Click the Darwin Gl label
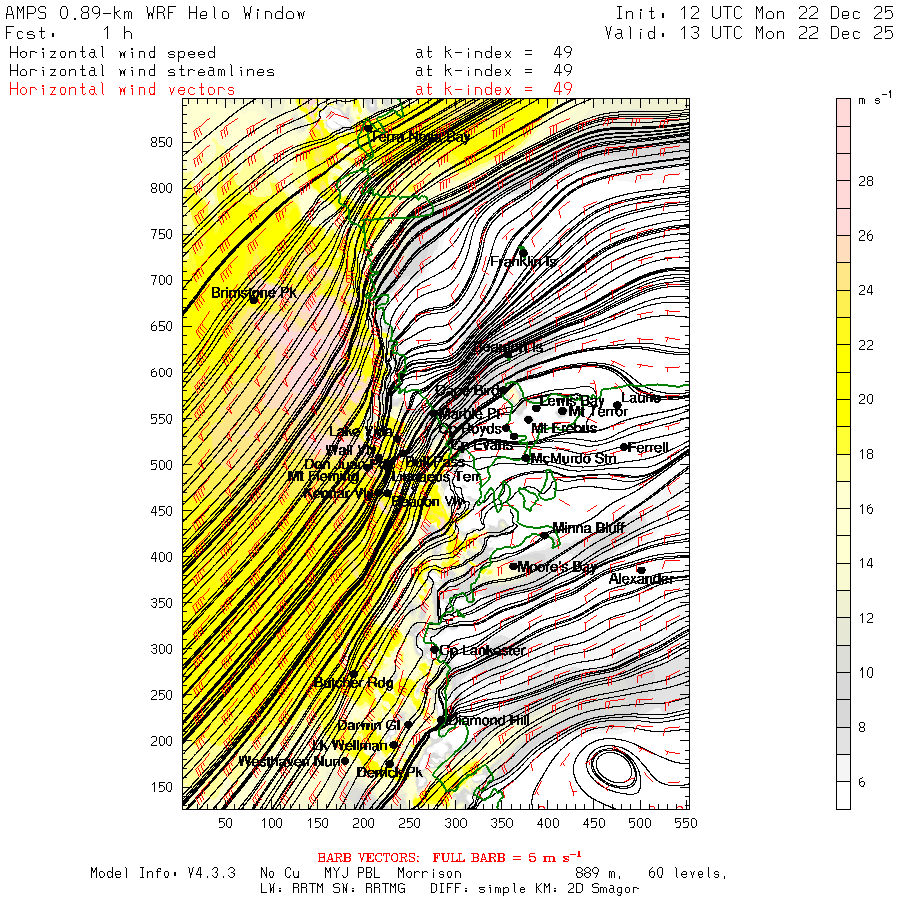This screenshot has width=900, height=900. pos(369,725)
